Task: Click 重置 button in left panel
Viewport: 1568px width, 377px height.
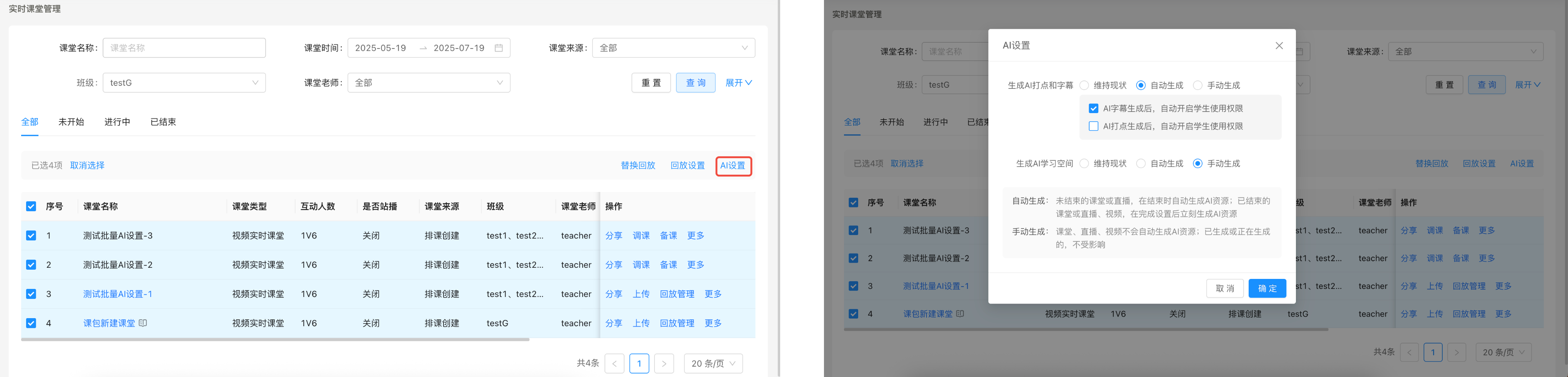Action: click(x=651, y=83)
